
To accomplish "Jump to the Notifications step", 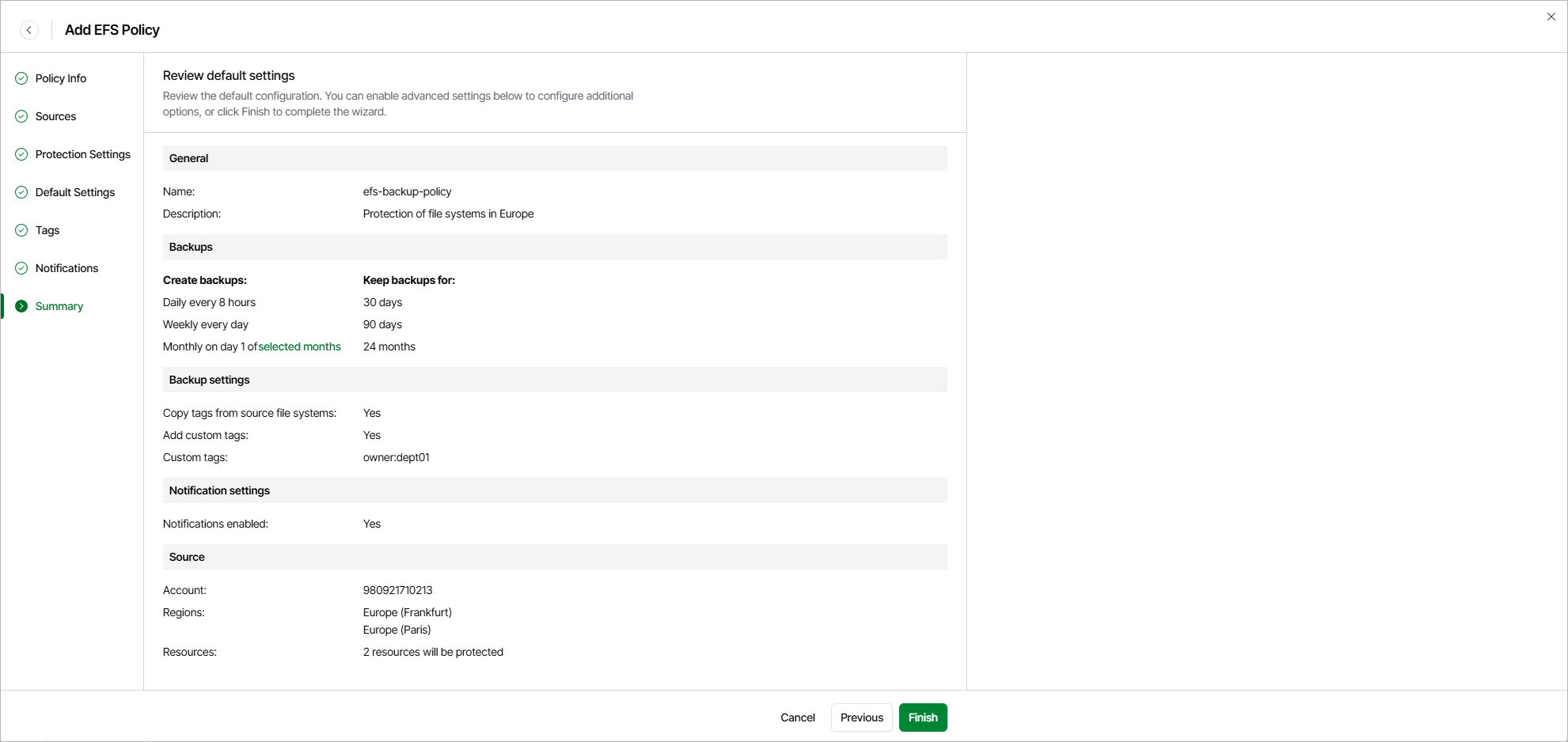I will (67, 268).
